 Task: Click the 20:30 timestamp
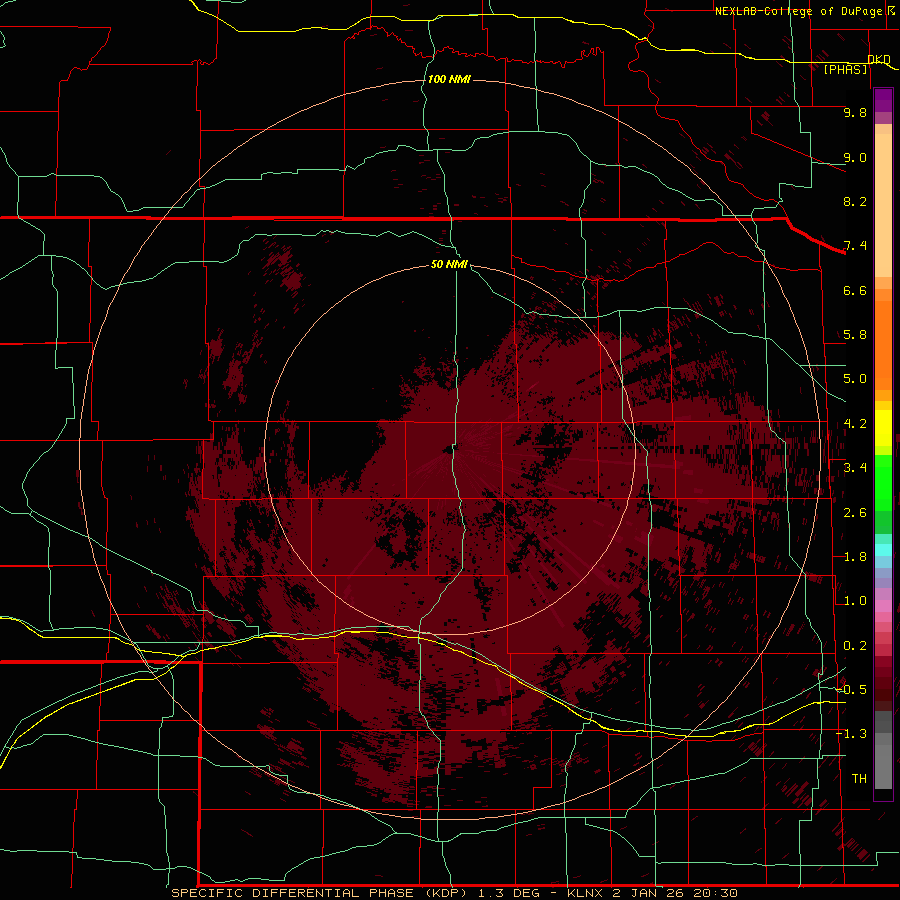pyautogui.click(x=715, y=893)
